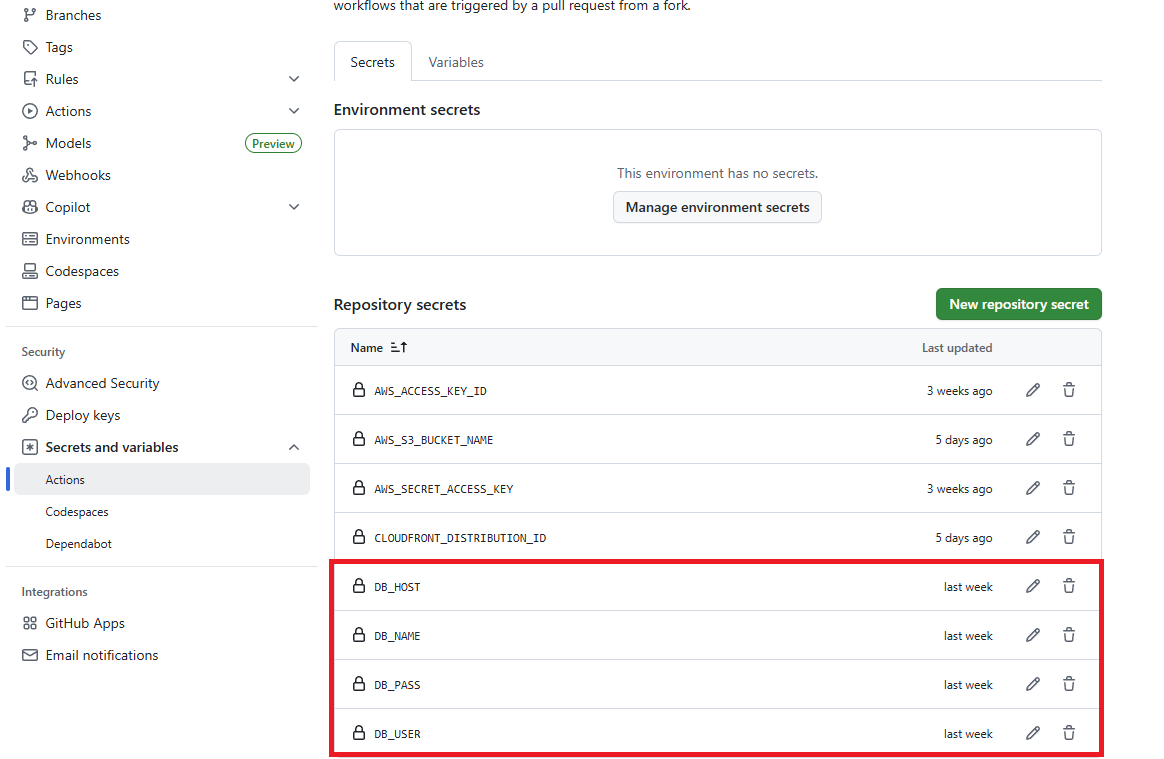The height and width of the screenshot is (759, 1164).
Task: Expand the Copilot sidebar section
Action: (x=294, y=207)
